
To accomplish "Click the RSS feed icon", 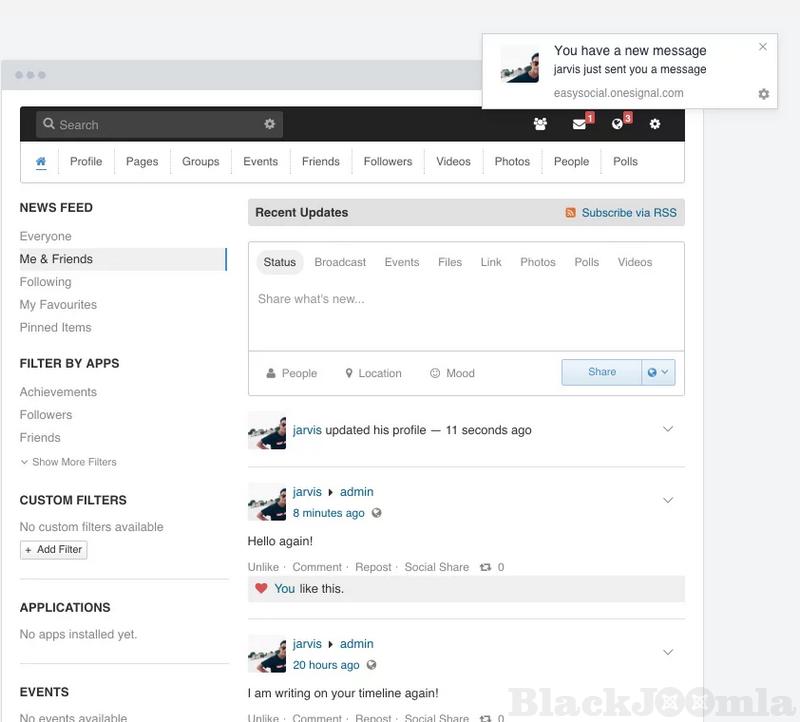I will (570, 213).
